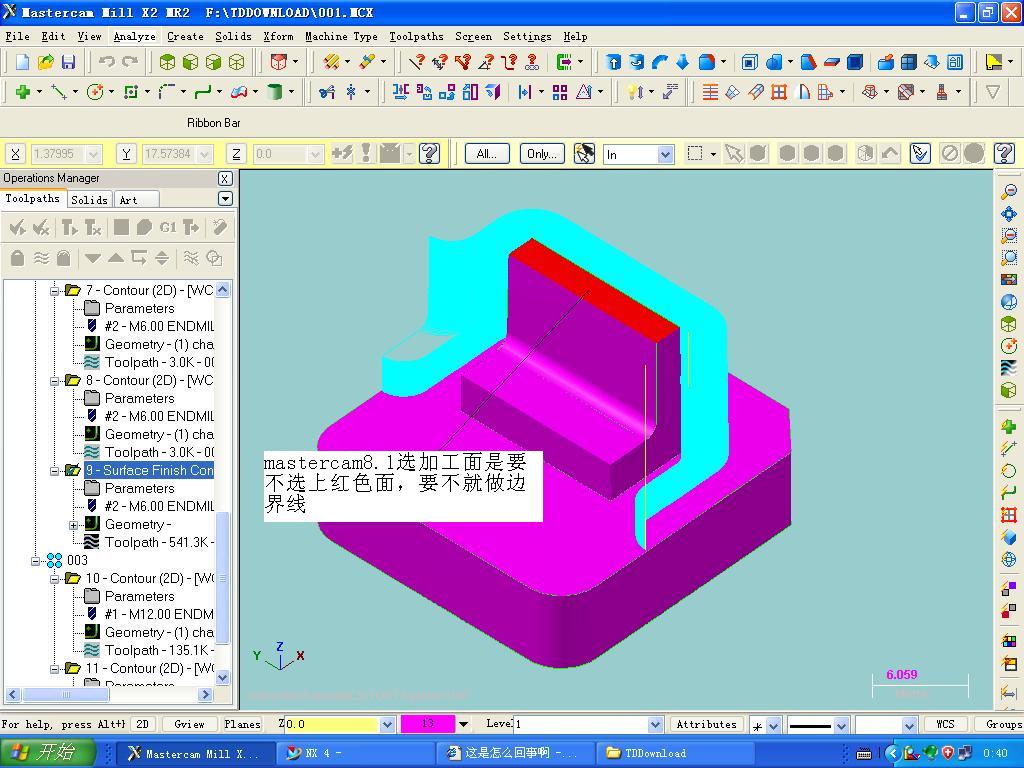Pick the green cylinder primitive icon
Image resolution: width=1024 pixels, height=768 pixels.
pos(275,92)
